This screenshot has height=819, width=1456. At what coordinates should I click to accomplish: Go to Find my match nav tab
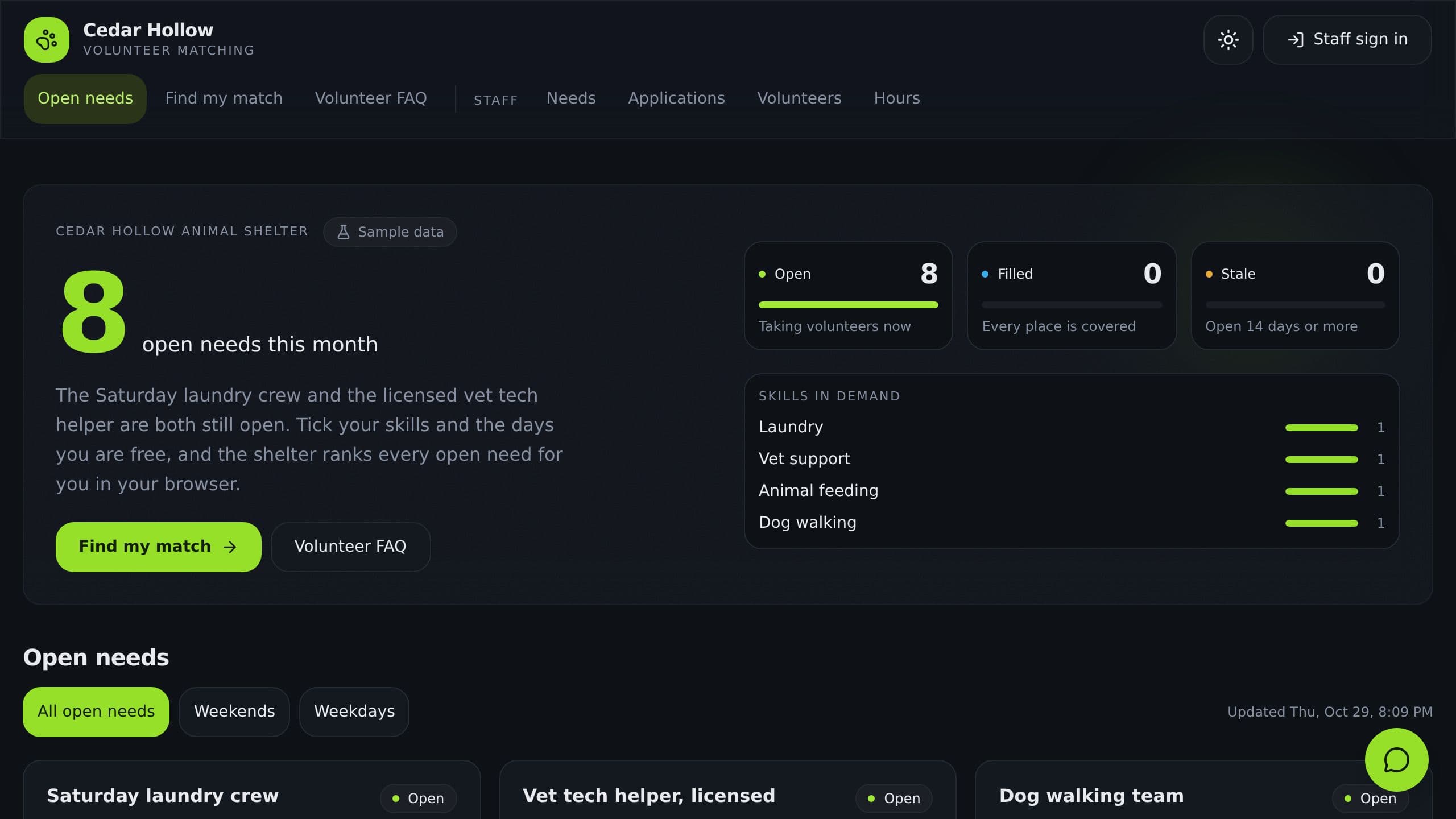pyautogui.click(x=224, y=98)
